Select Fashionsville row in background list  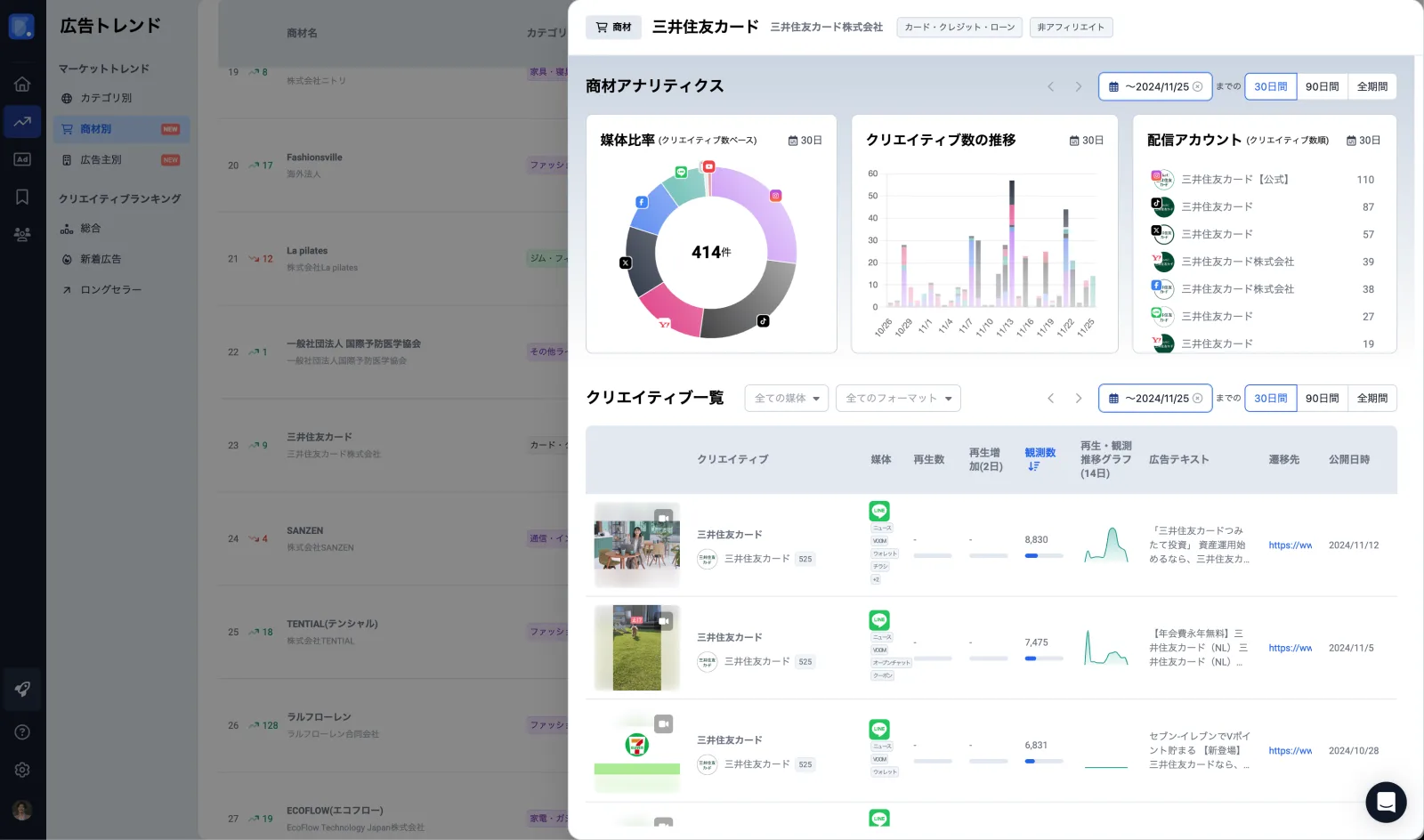pos(392,166)
